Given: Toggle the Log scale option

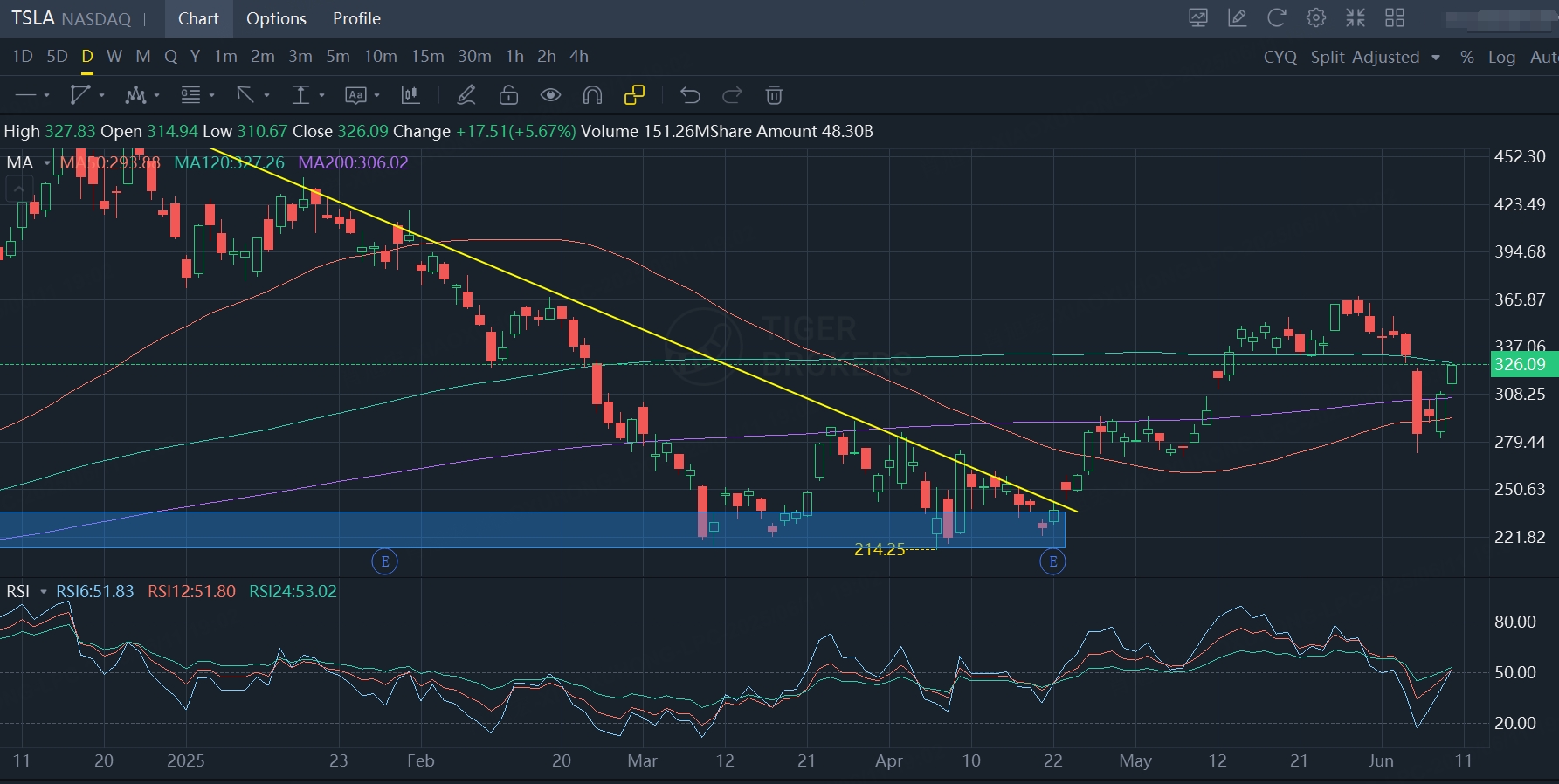Looking at the screenshot, I should click(1501, 57).
